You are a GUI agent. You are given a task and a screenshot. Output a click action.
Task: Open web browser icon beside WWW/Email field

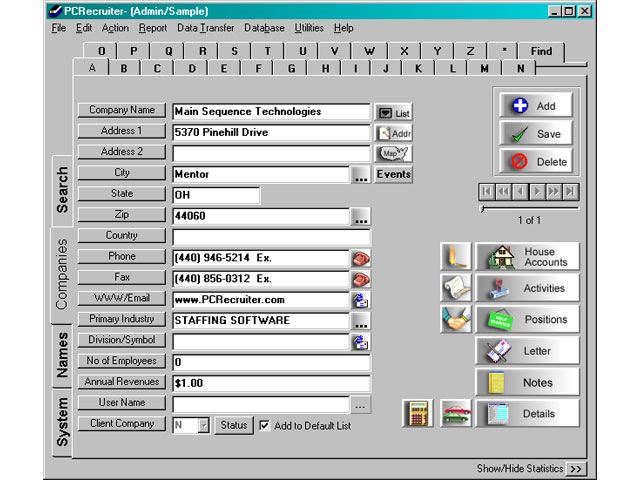point(360,300)
